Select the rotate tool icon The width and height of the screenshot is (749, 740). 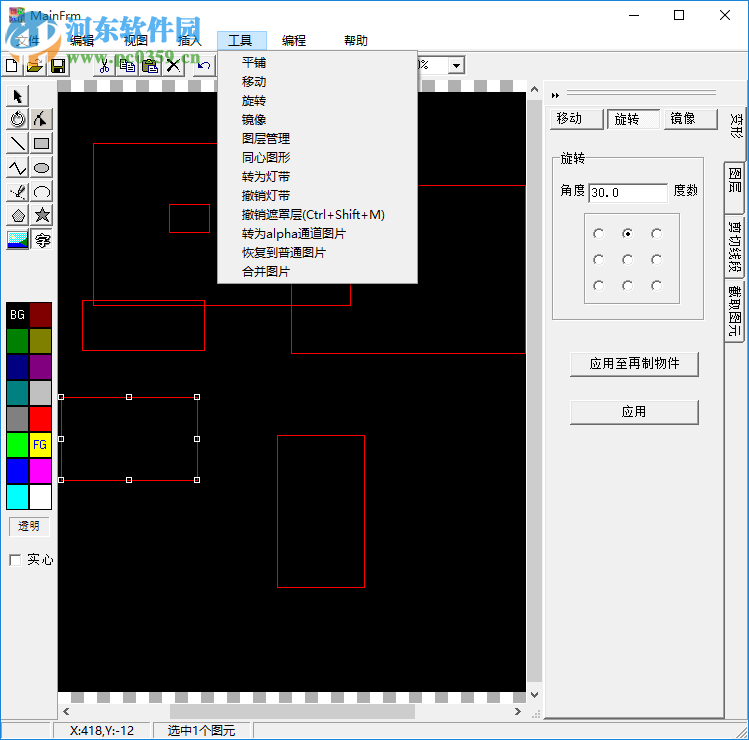[x=18, y=119]
